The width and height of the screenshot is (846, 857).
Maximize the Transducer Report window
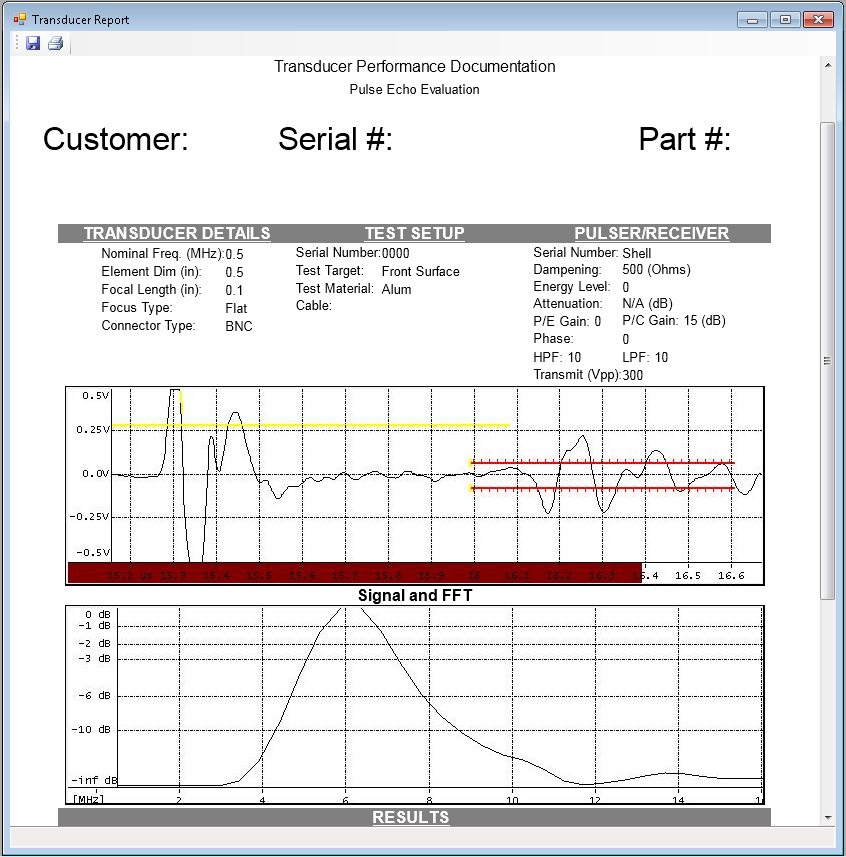(x=786, y=19)
